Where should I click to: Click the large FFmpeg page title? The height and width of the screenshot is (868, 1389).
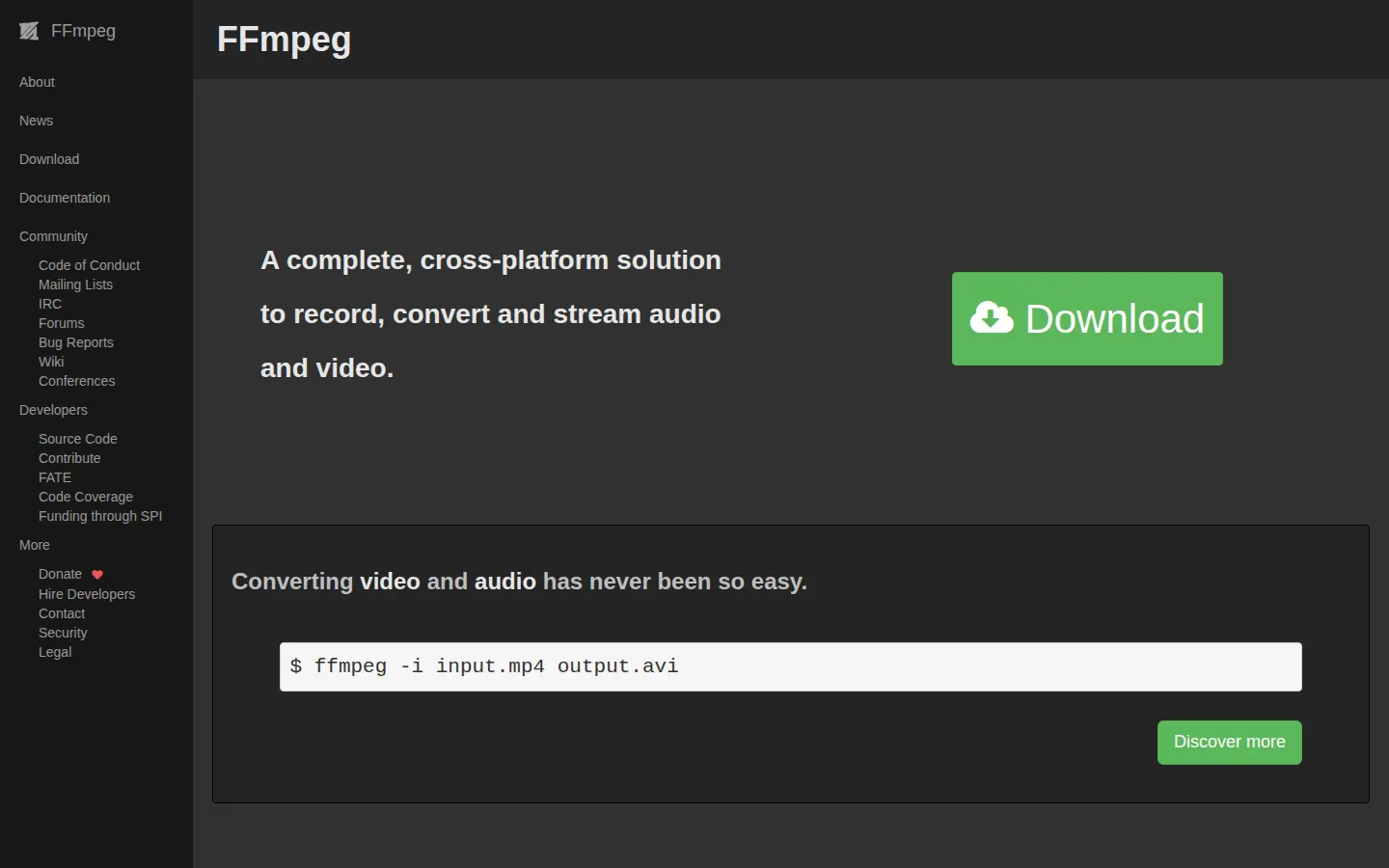pos(284,40)
